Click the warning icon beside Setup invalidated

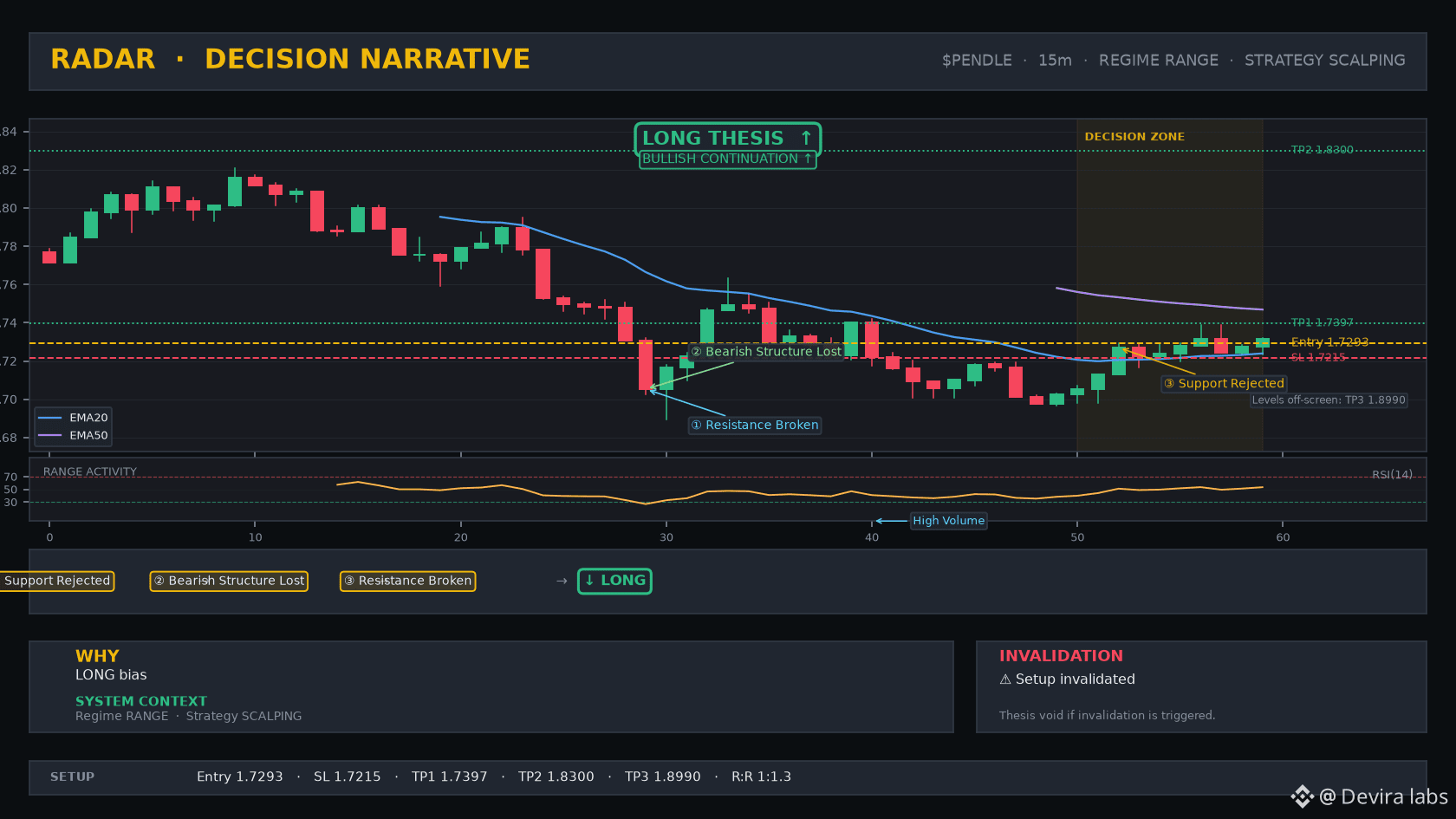(1005, 679)
